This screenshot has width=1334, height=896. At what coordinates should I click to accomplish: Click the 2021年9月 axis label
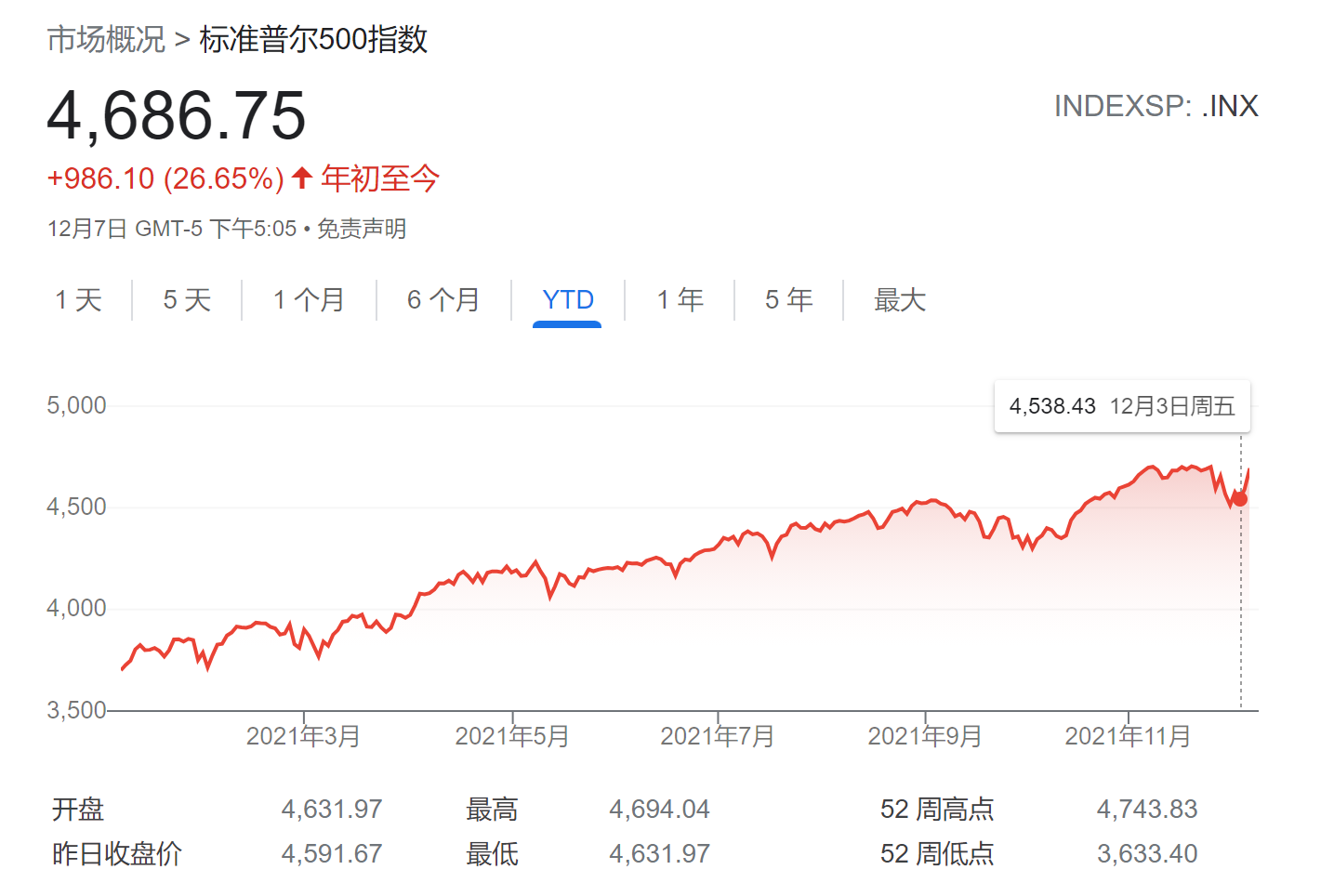(925, 736)
